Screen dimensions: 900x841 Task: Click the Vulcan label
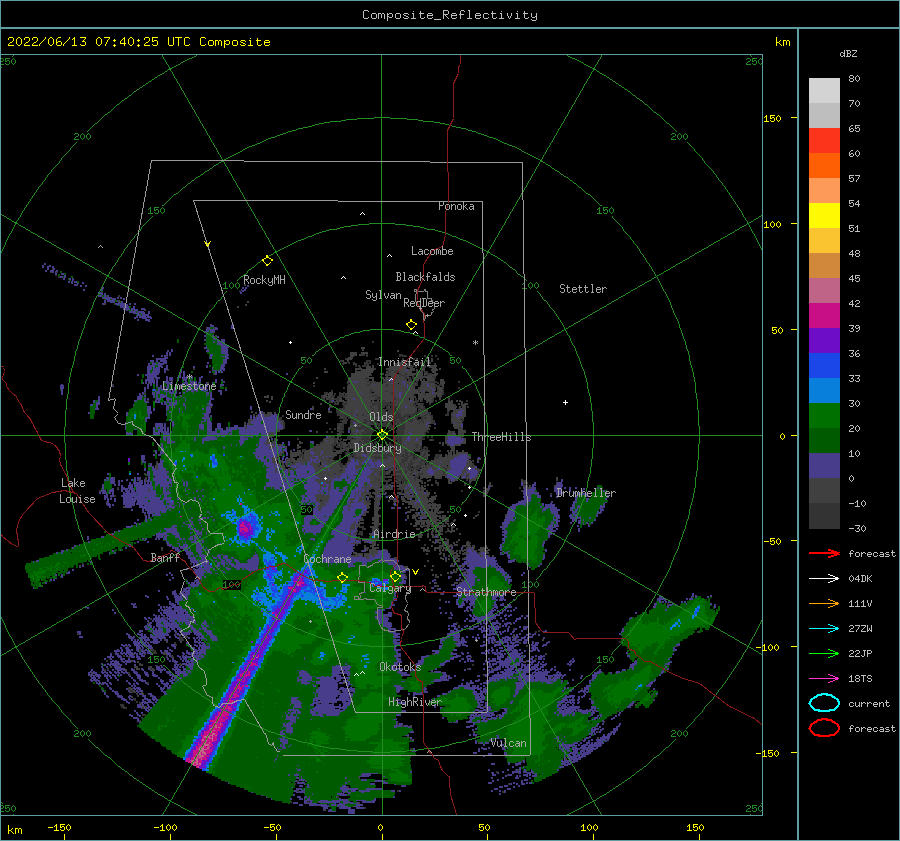(x=508, y=743)
